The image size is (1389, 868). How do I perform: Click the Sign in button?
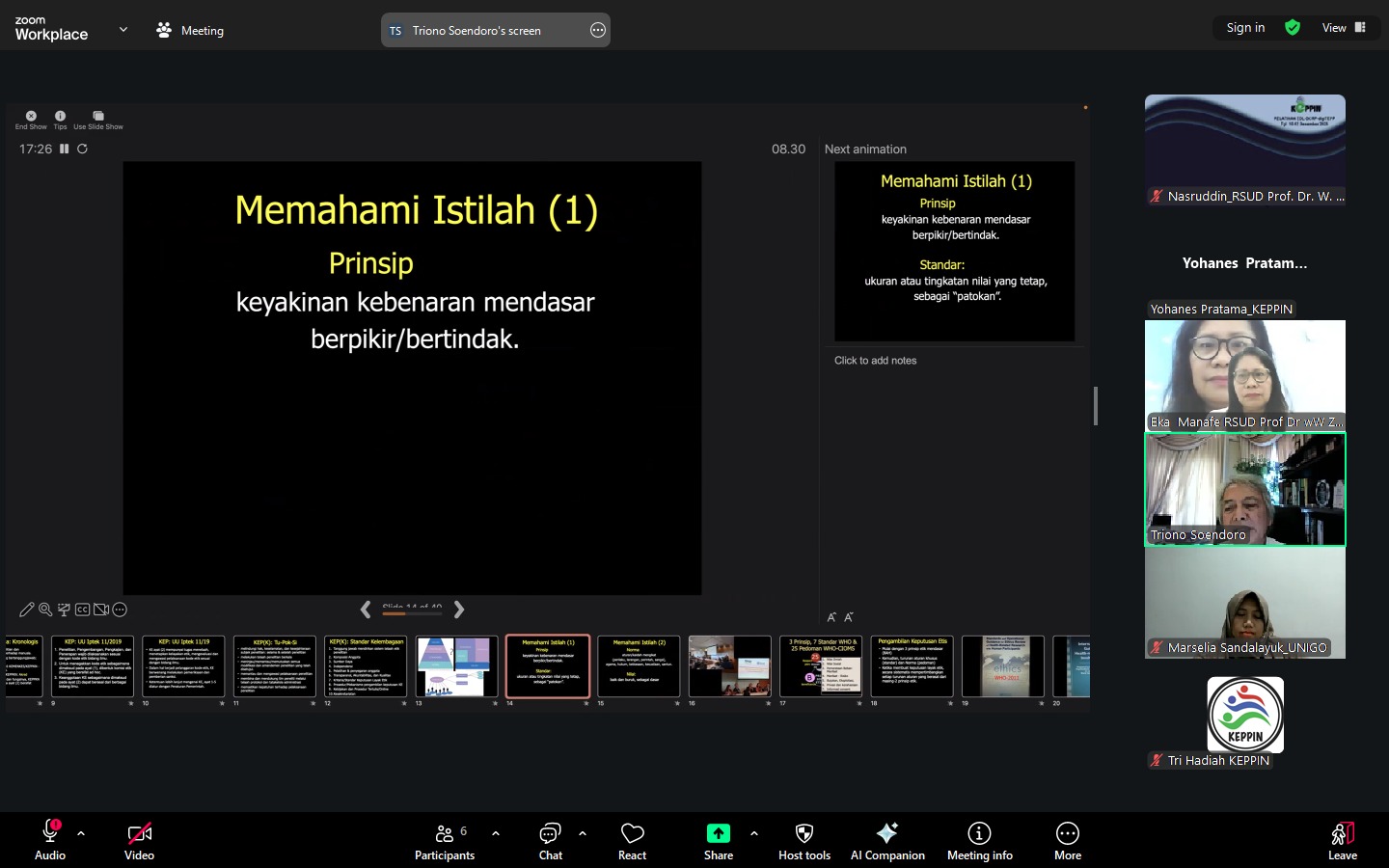(1245, 28)
